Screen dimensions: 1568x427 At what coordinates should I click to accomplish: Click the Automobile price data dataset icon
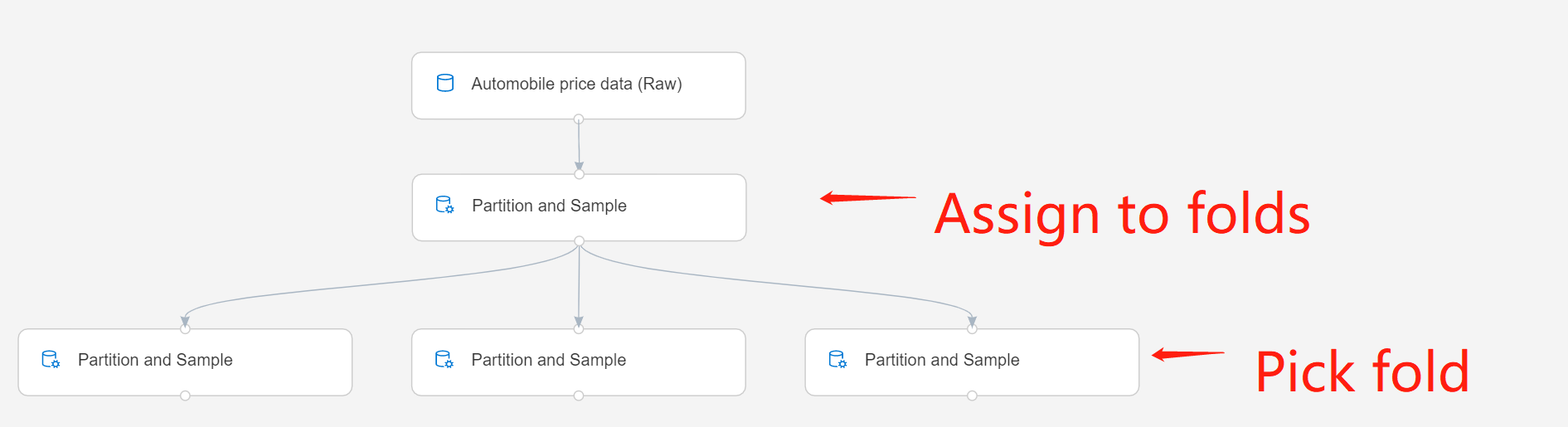click(445, 83)
